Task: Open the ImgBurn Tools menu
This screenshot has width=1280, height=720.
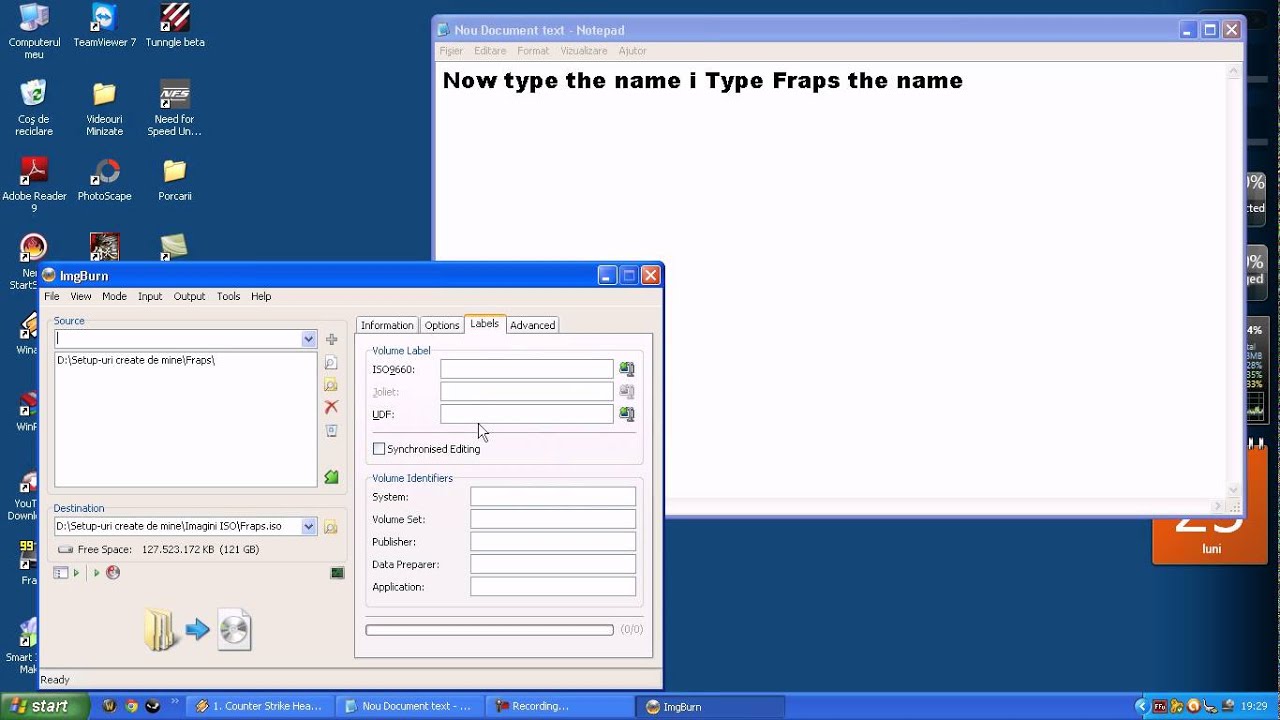Action: [228, 296]
